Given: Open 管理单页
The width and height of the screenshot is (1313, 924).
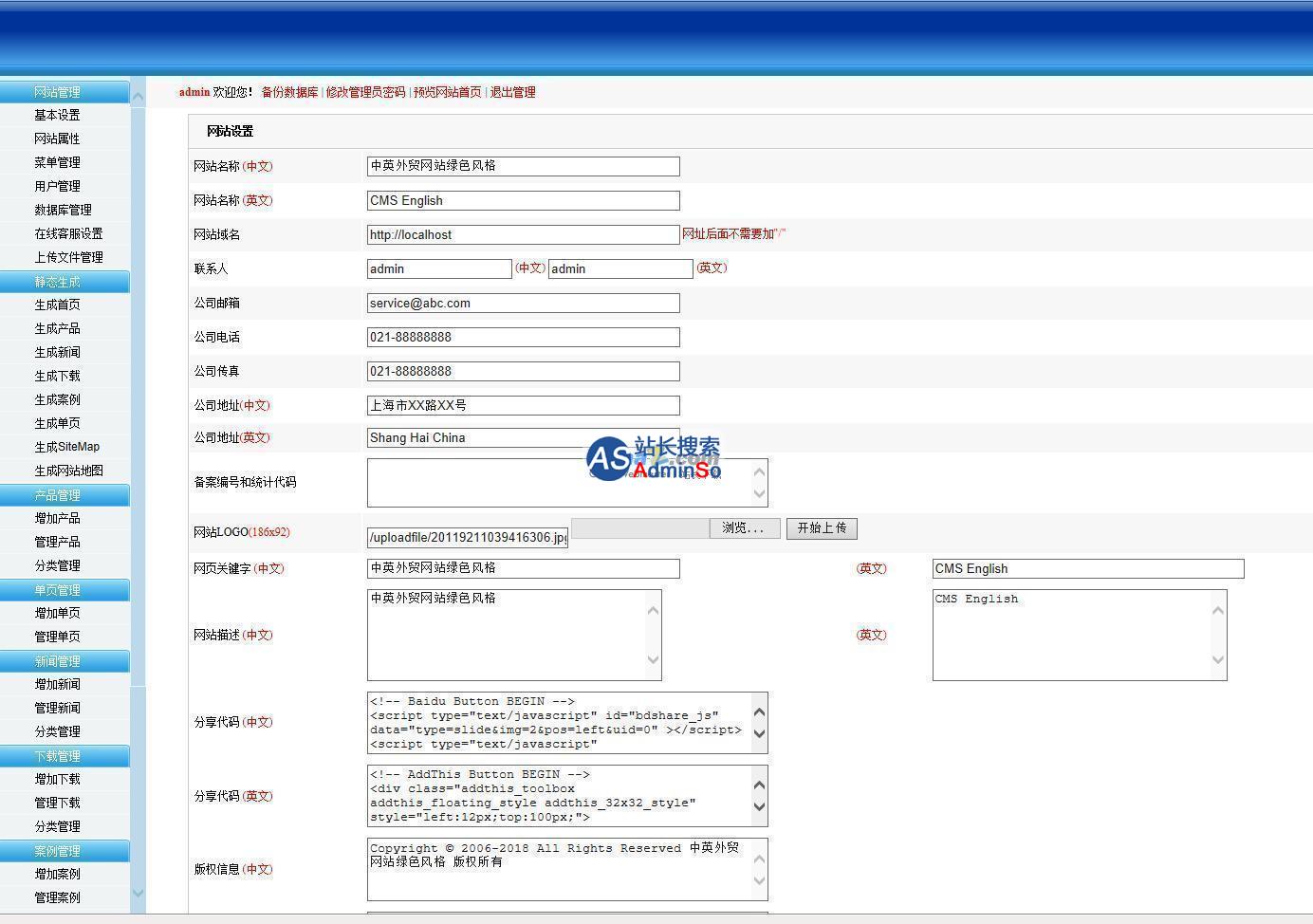Looking at the screenshot, I should [x=57, y=637].
